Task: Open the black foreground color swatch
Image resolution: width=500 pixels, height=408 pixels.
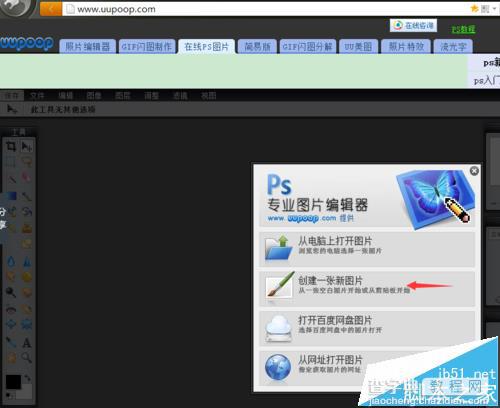Action: point(13,381)
